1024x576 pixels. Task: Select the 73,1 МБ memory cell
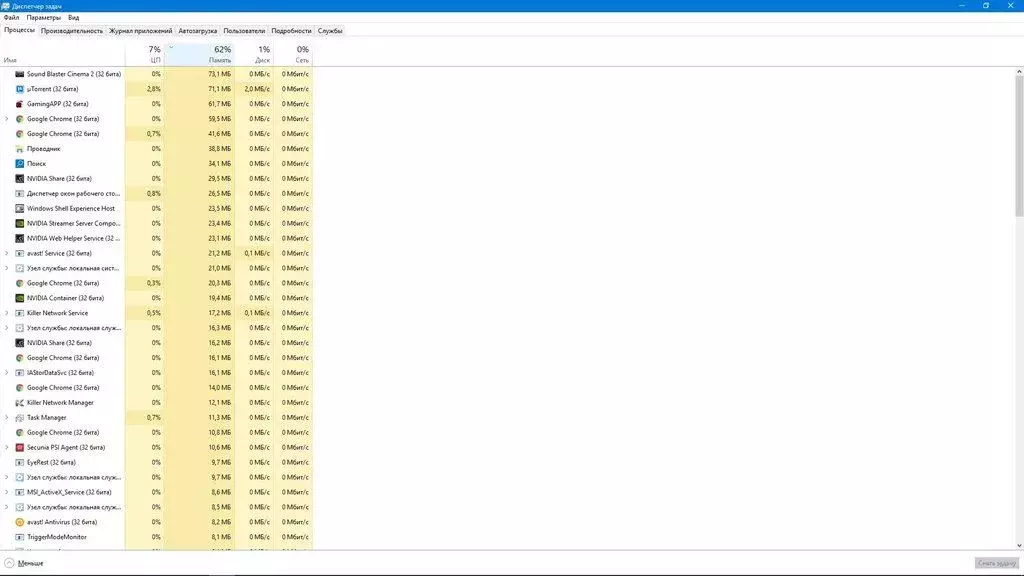pyautogui.click(x=199, y=74)
